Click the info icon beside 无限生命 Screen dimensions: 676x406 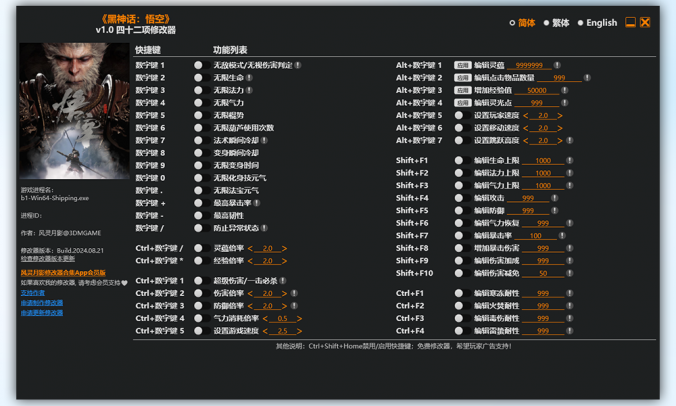(249, 78)
